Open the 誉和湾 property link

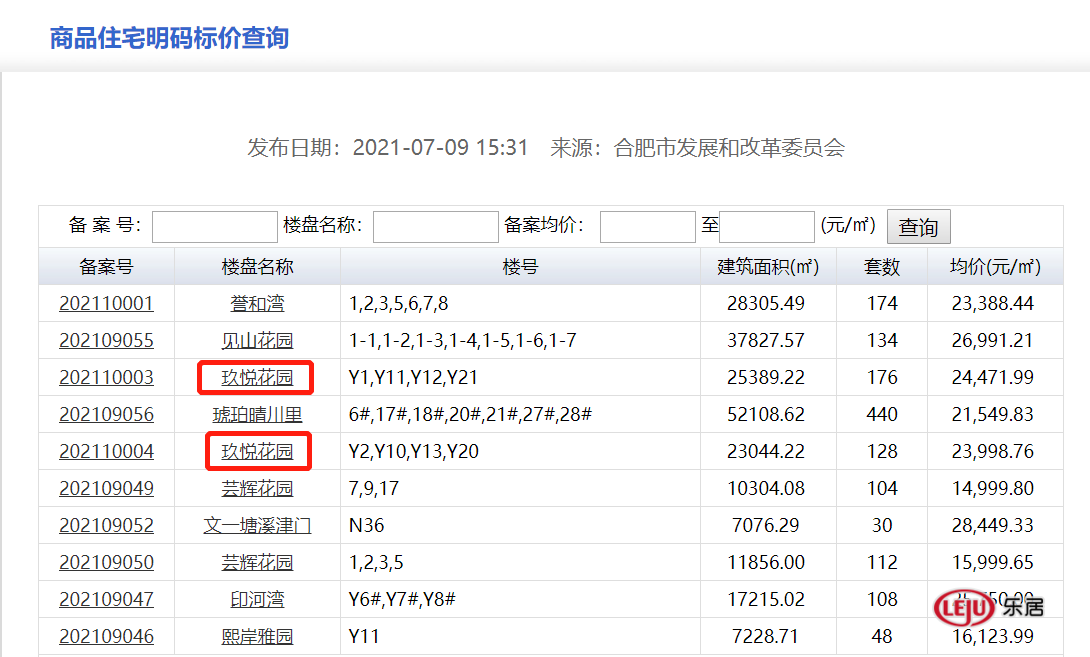coord(257,304)
